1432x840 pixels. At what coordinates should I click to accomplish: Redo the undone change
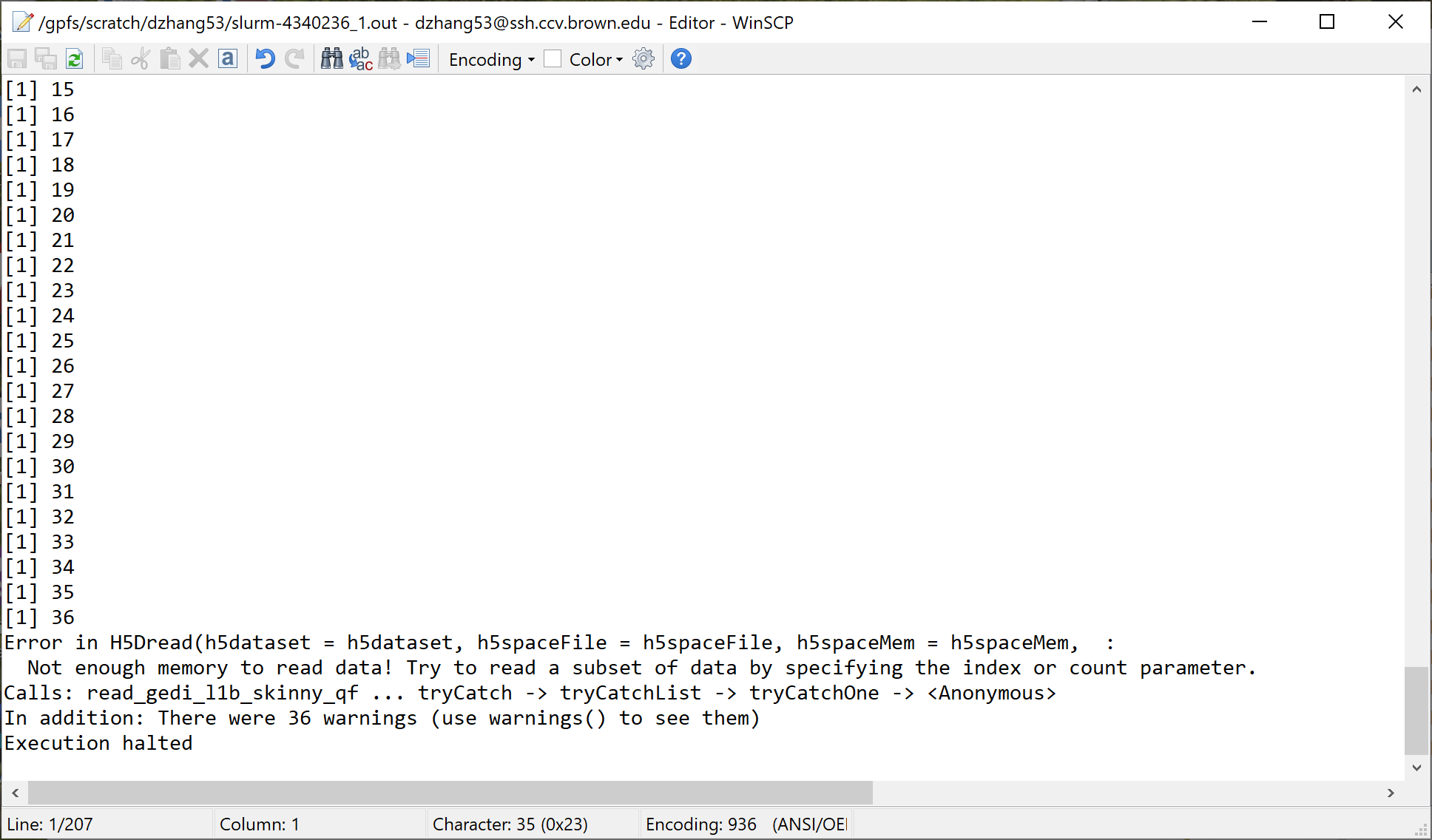pyautogui.click(x=294, y=58)
